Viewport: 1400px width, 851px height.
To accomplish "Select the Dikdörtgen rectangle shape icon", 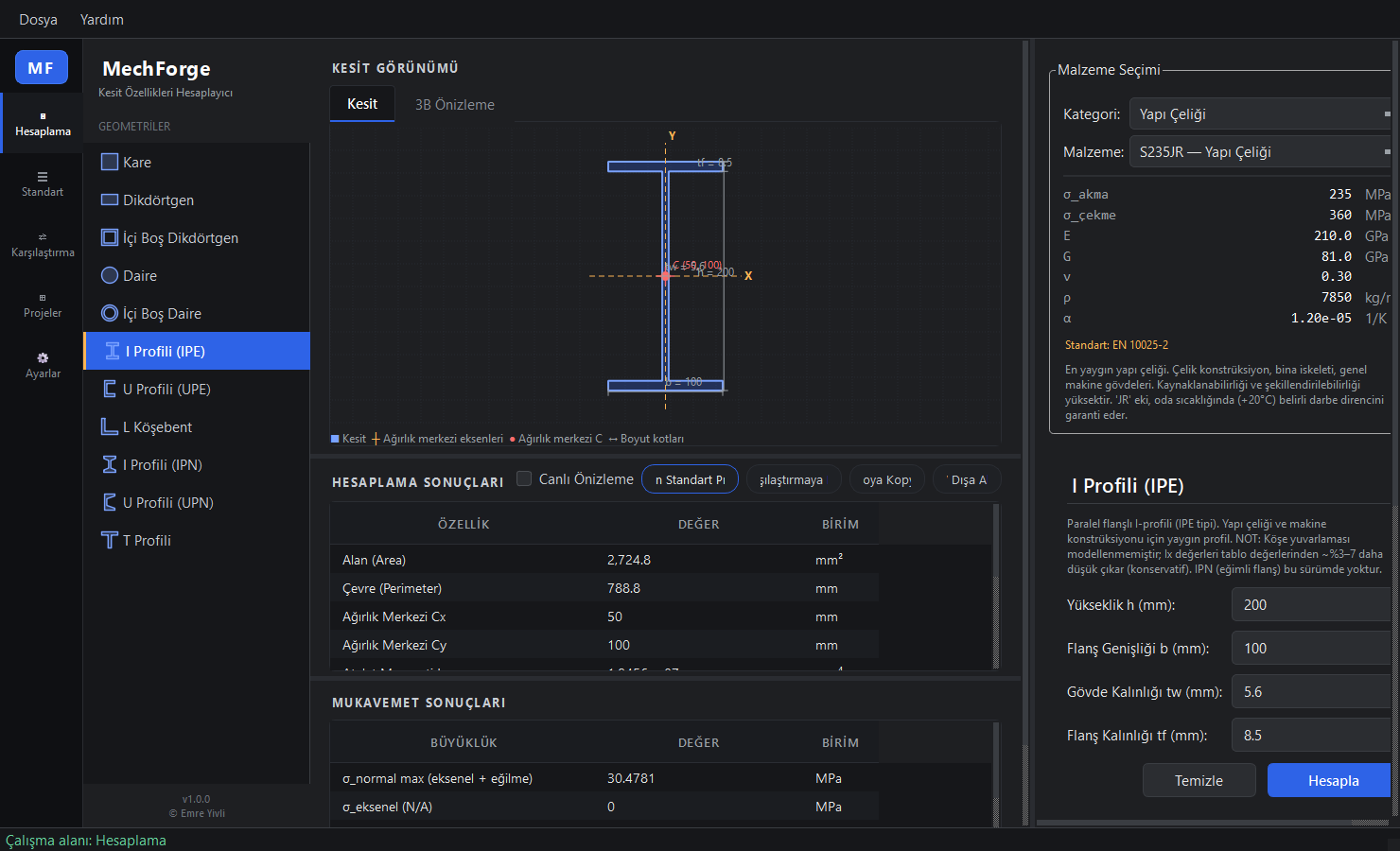I will (110, 200).
